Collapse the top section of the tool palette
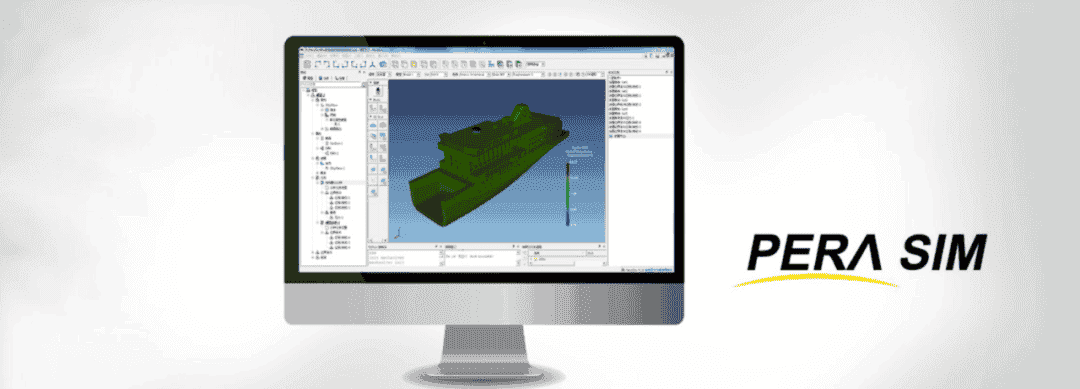The image size is (1080, 389). 371,83
